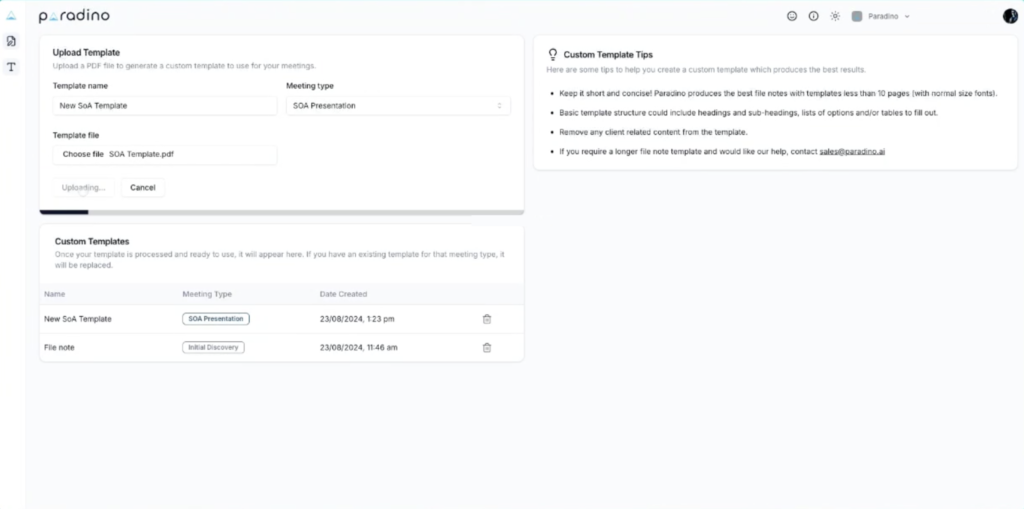Image resolution: width=1024 pixels, height=509 pixels.
Task: Delete the File note template
Action: pyautogui.click(x=487, y=348)
